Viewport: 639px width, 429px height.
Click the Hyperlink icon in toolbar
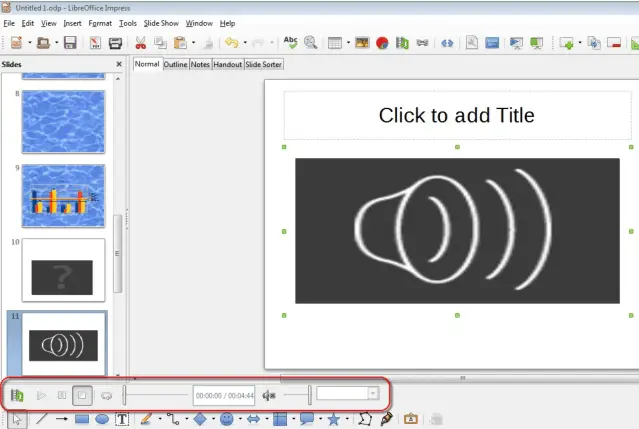(447, 43)
